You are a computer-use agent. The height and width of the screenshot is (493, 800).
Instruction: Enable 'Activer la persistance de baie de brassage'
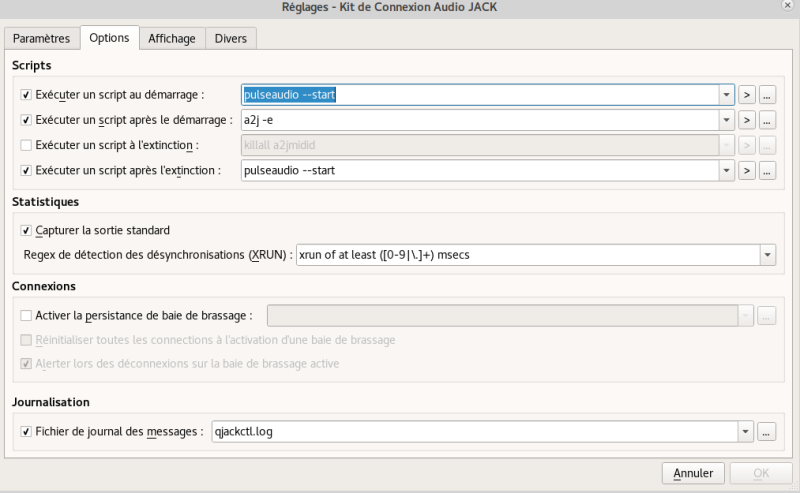point(26,316)
